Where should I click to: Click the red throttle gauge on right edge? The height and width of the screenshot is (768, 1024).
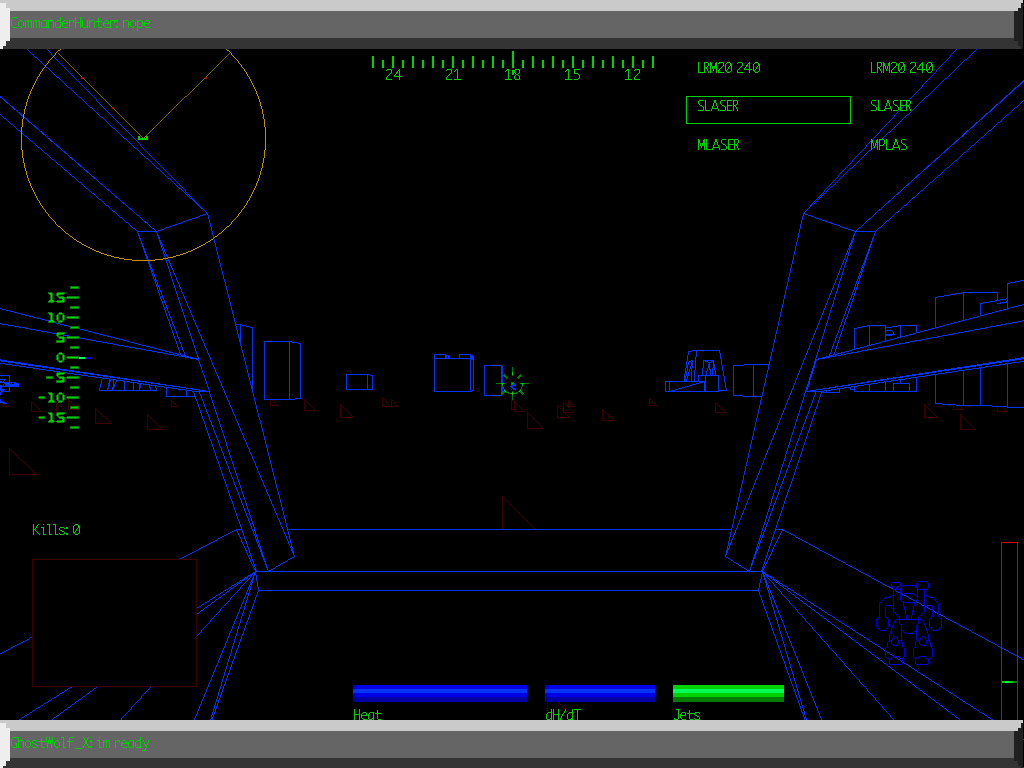[x=1009, y=630]
